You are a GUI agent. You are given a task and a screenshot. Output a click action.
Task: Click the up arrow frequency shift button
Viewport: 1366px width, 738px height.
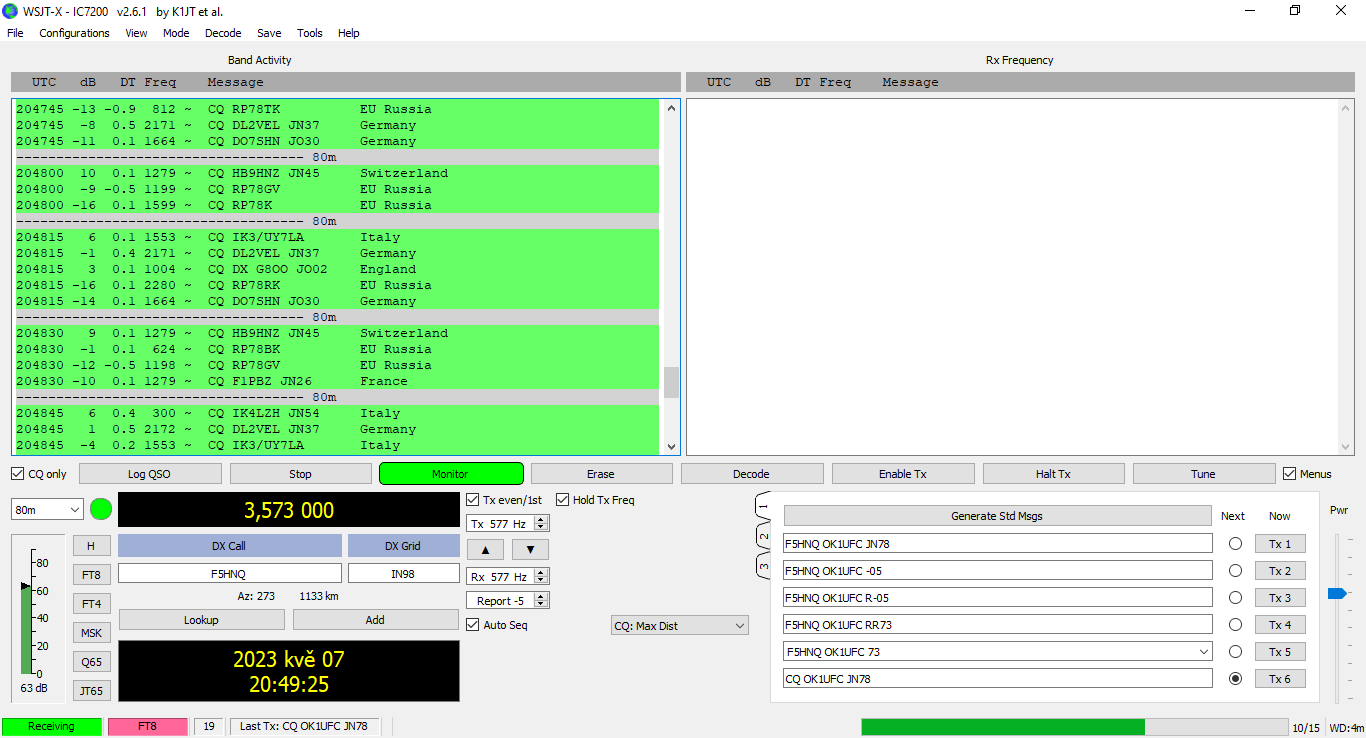485,549
